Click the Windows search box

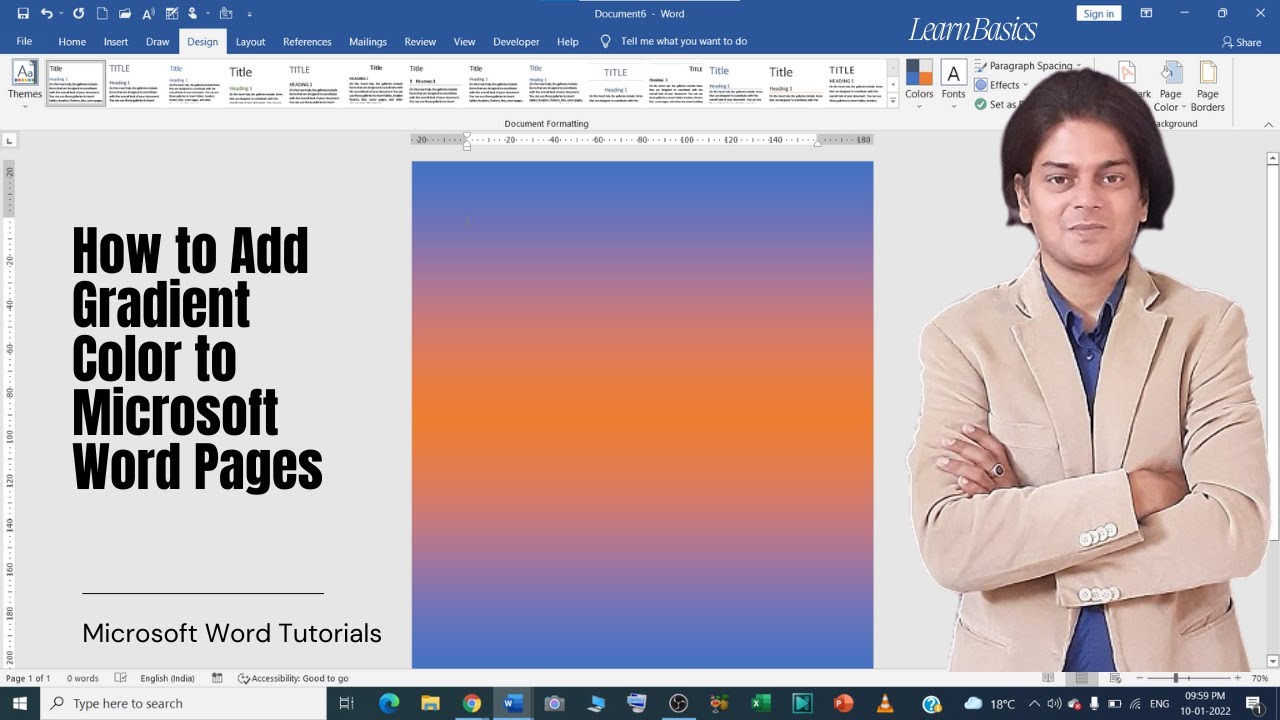pos(183,703)
